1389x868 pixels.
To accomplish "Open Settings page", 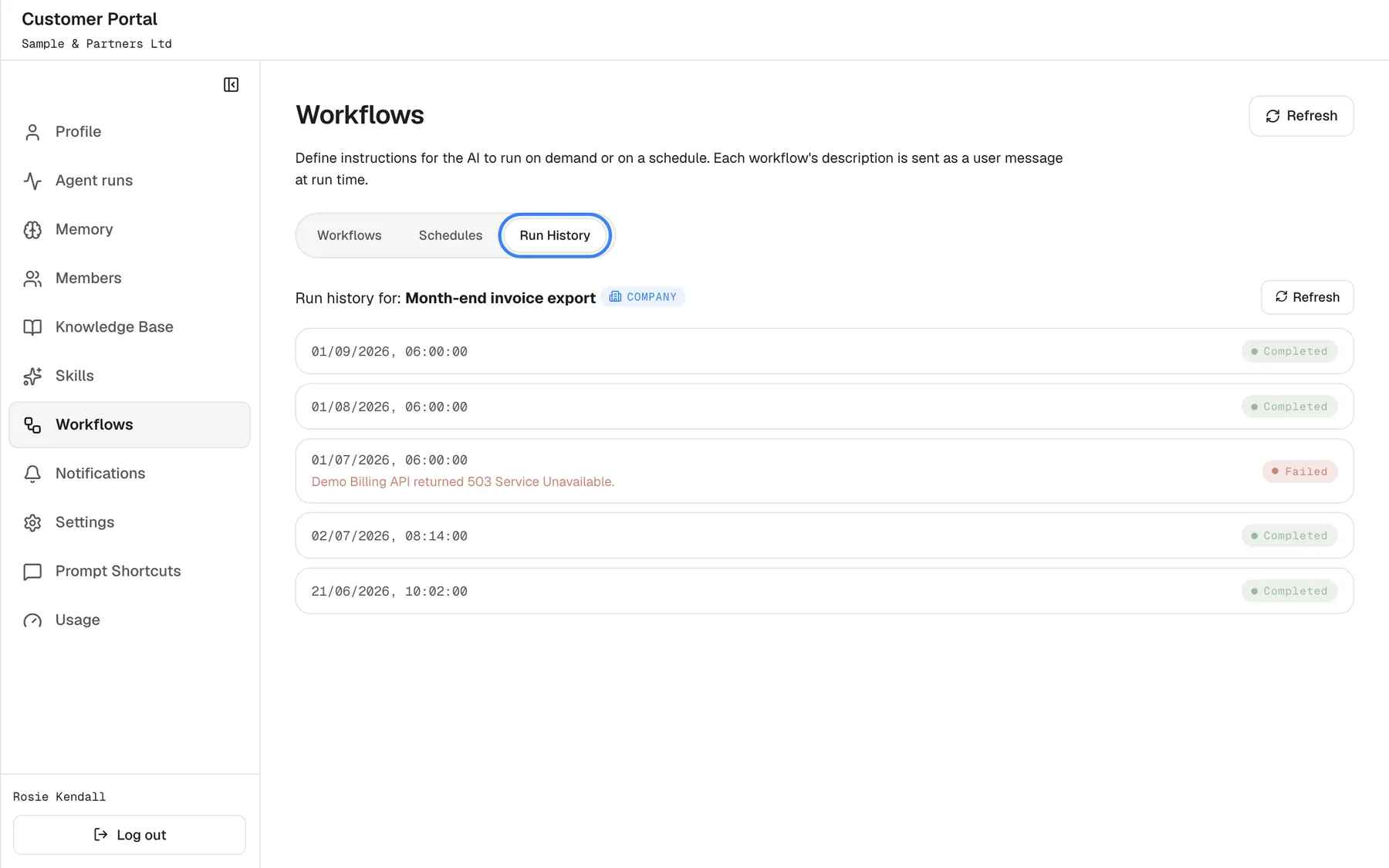I will (85, 522).
